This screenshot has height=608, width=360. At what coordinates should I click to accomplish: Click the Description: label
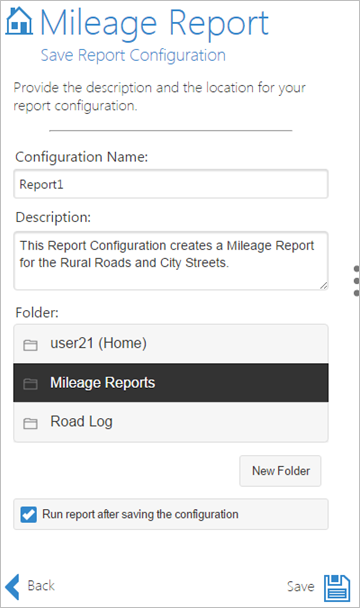53,217
